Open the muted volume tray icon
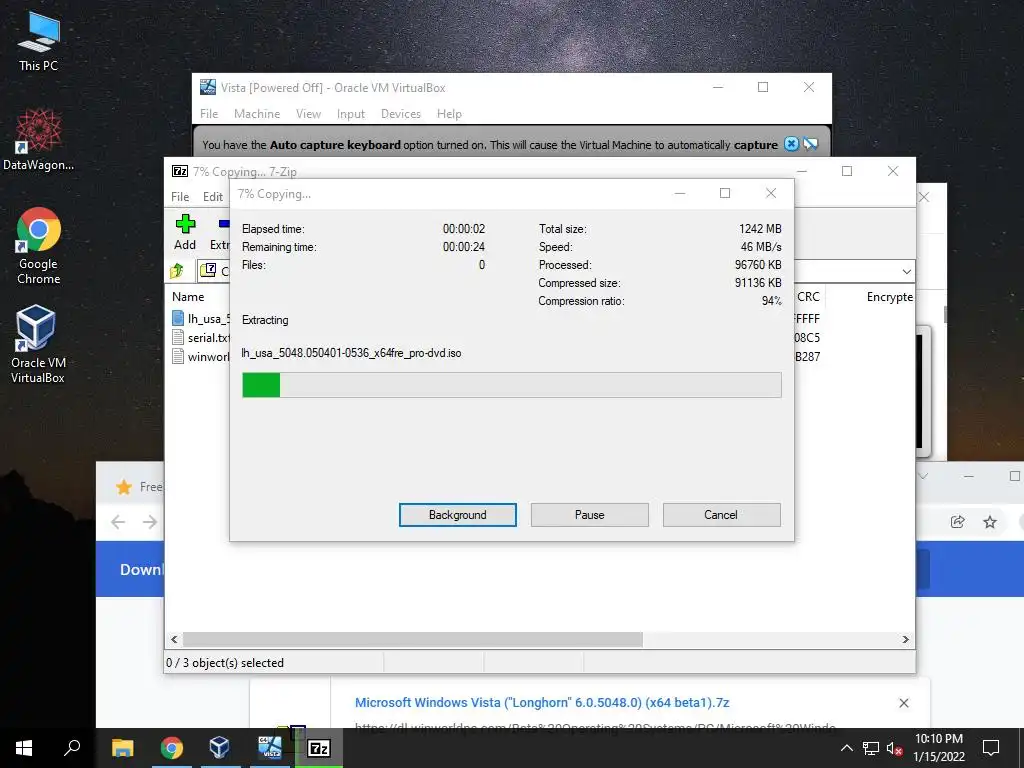This screenshot has height=768, width=1024. (895, 748)
